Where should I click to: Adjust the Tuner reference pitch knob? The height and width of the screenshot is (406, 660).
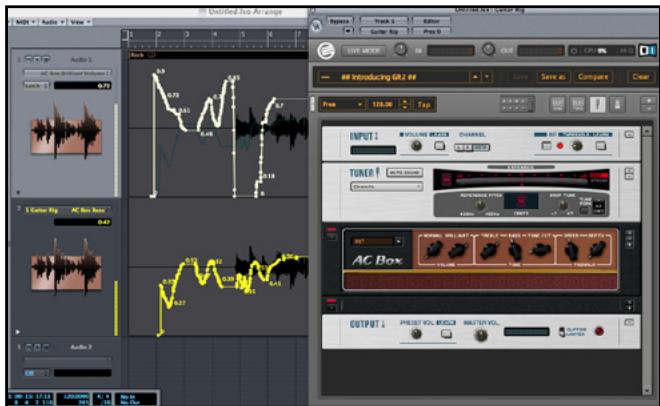point(479,205)
